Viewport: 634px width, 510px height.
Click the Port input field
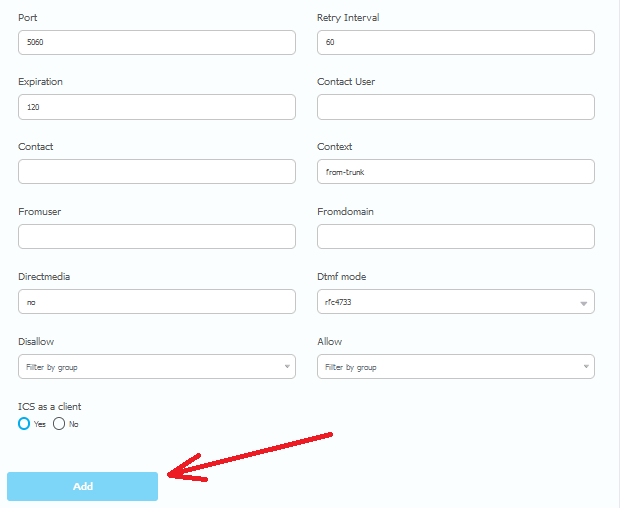[156, 43]
